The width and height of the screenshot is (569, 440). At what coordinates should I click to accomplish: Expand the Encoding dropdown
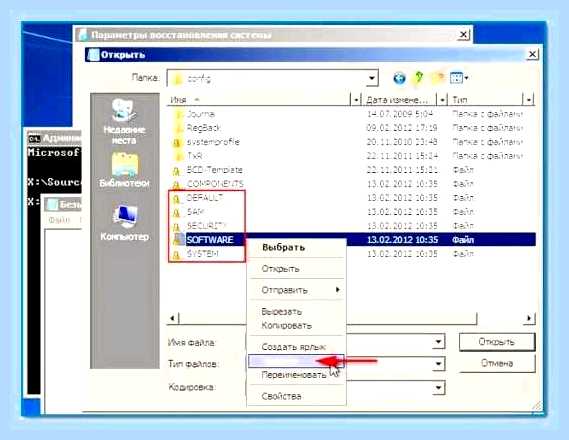click(x=438, y=388)
